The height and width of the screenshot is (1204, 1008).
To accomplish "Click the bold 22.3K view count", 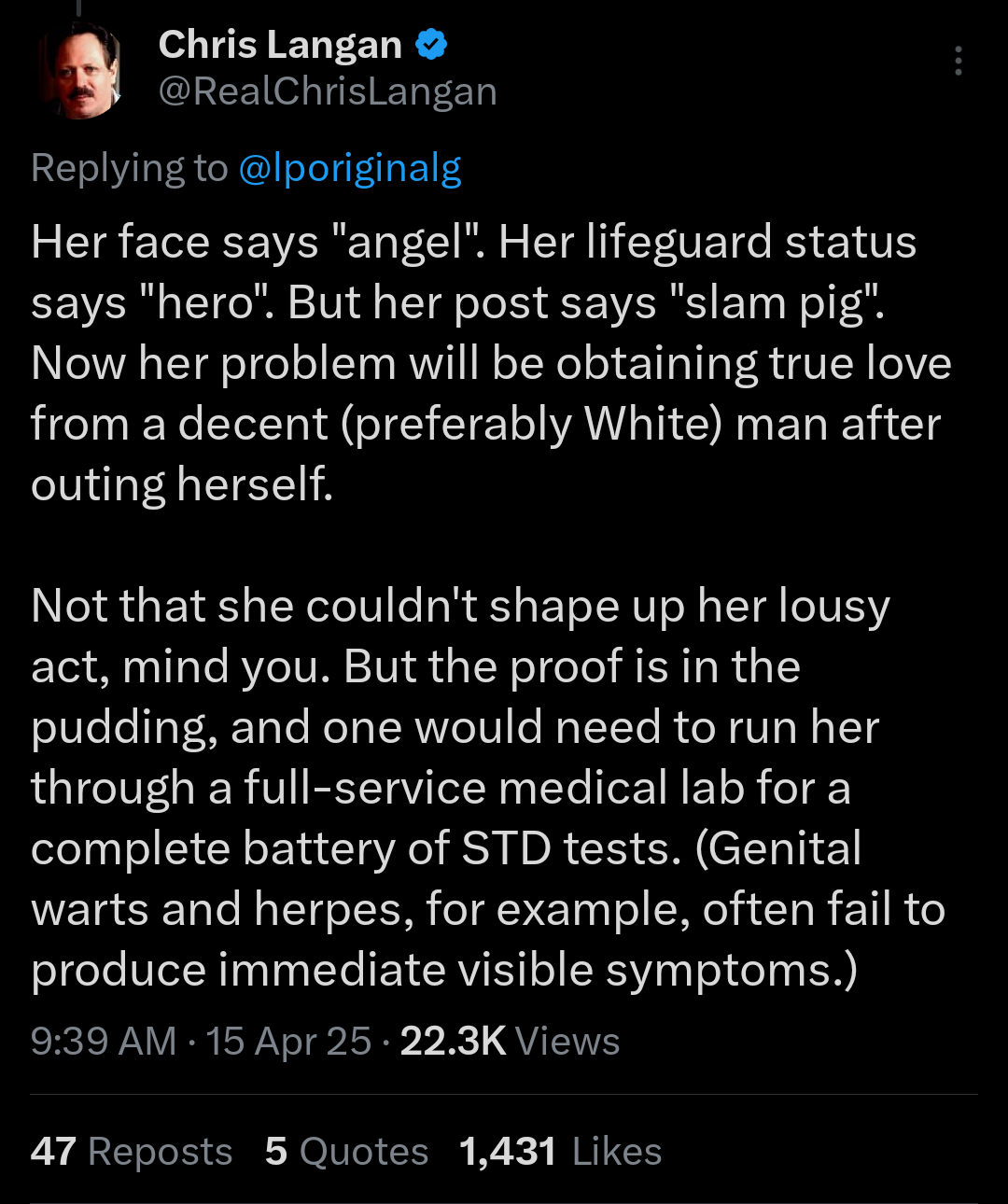I will 454,1042.
